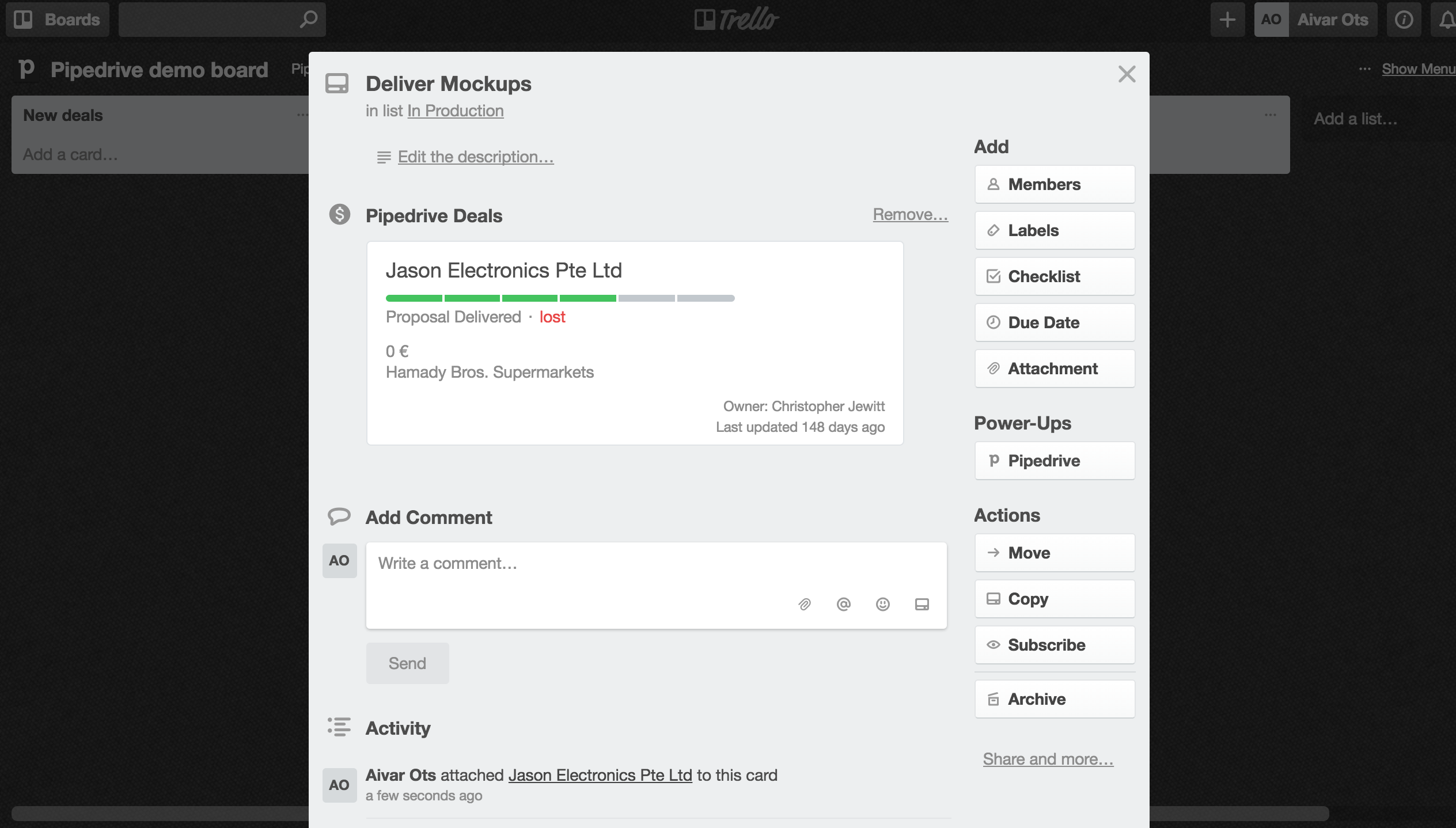Open the Checklist option
This screenshot has width=1456, height=828.
(1055, 276)
